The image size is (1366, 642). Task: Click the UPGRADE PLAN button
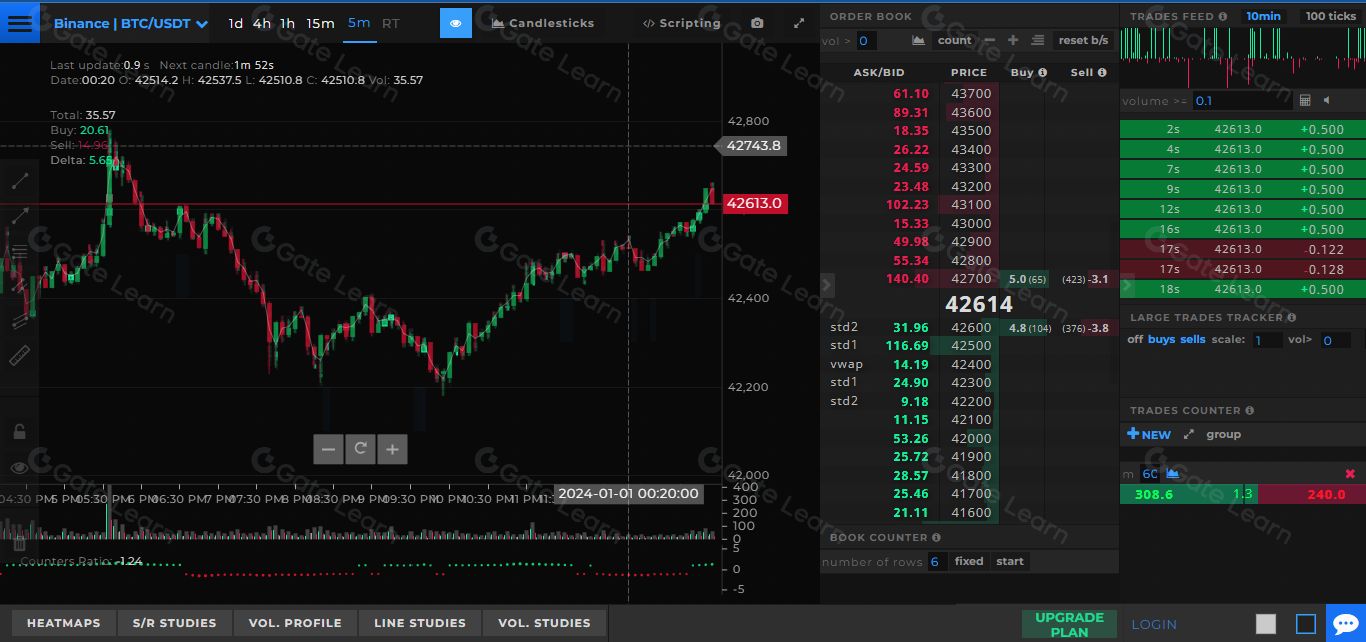pyautogui.click(x=1069, y=624)
